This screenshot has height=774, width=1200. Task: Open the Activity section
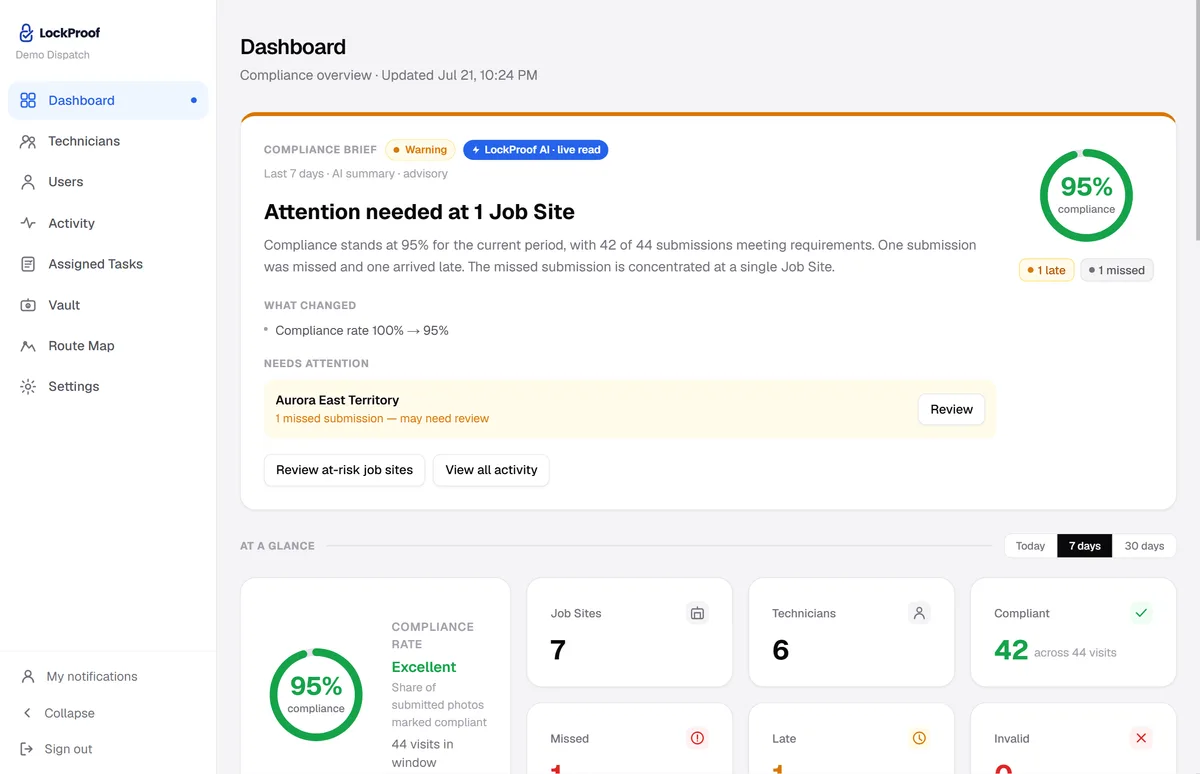click(x=108, y=223)
